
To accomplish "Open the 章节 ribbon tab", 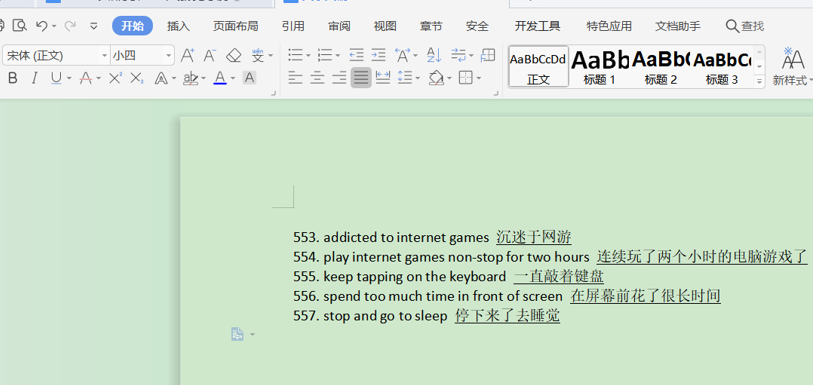I will (x=431, y=26).
